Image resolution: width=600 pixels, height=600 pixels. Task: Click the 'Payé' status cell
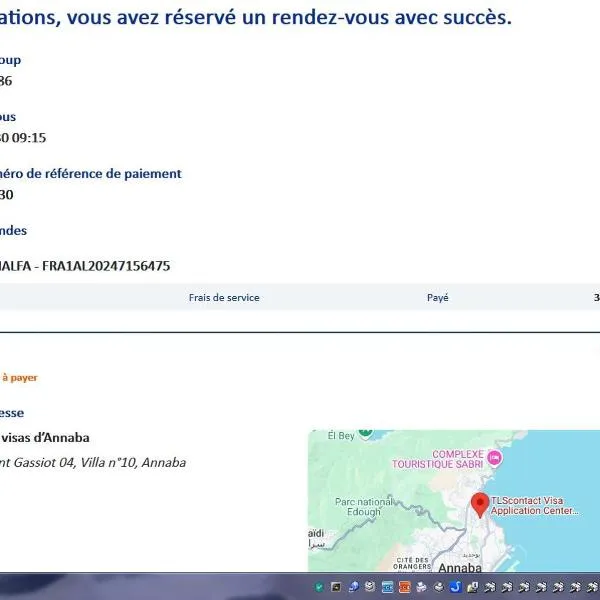(x=437, y=298)
